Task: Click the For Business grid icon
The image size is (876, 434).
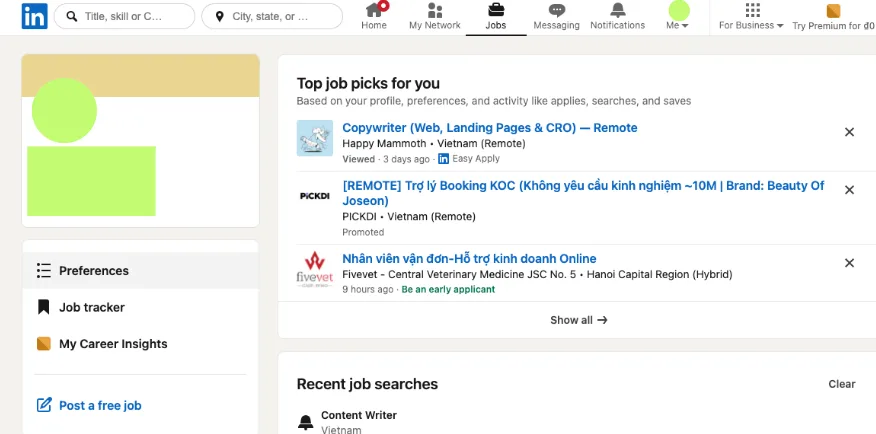Action: pos(753,10)
